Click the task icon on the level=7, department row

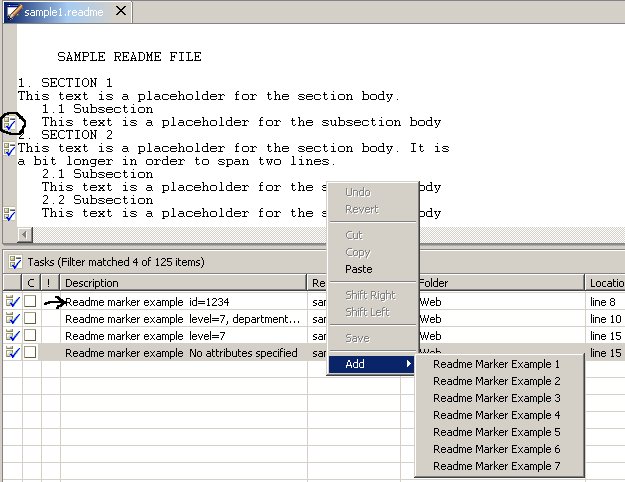[x=12, y=319]
